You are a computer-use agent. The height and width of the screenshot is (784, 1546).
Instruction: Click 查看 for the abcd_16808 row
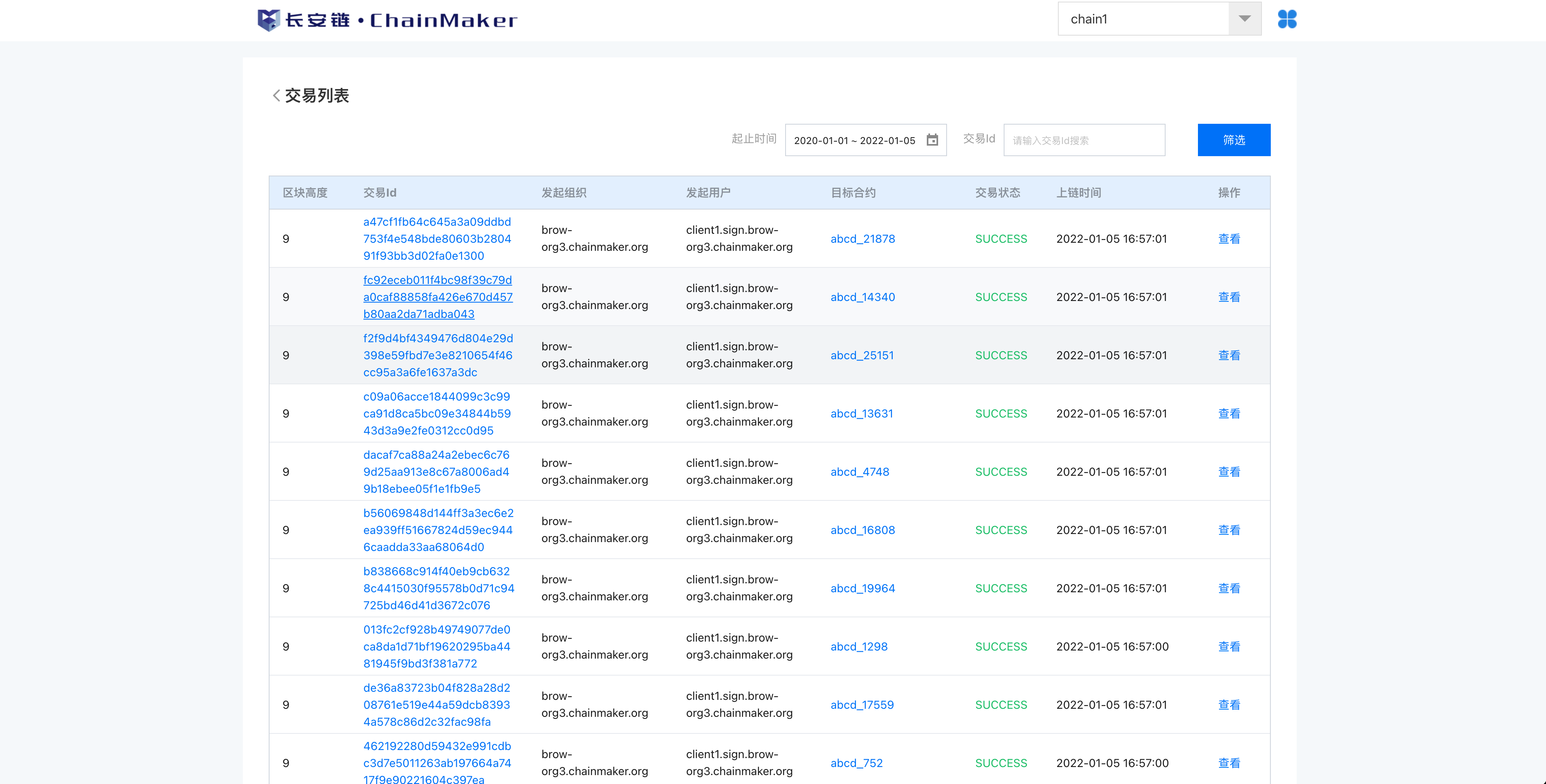[x=1229, y=530]
